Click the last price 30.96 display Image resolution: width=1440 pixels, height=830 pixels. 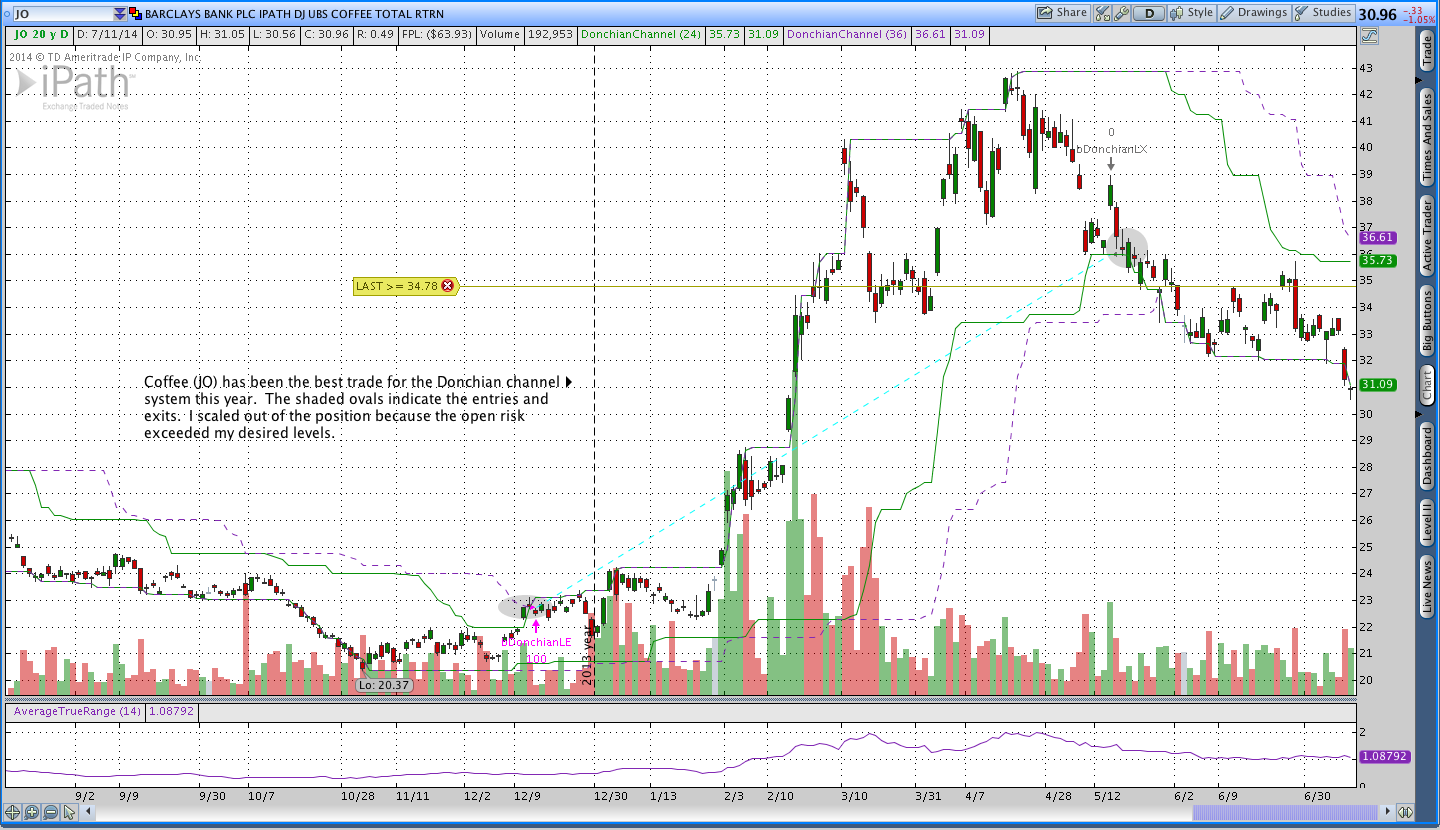(x=1378, y=14)
